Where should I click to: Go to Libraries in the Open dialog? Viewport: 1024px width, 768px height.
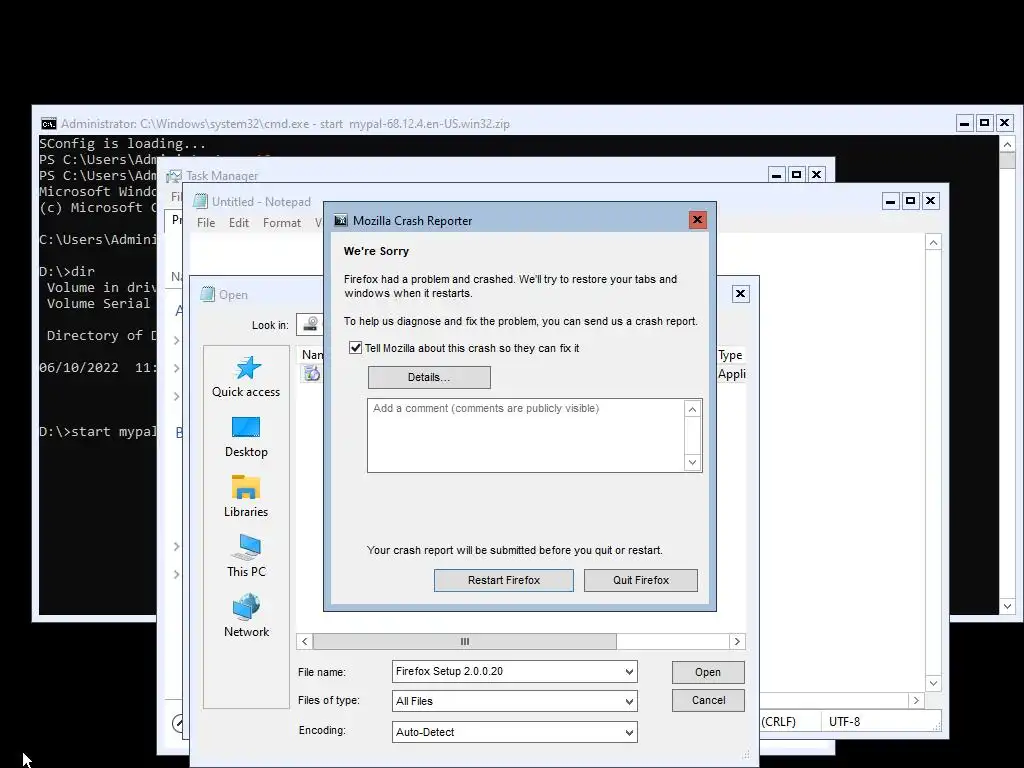246,497
